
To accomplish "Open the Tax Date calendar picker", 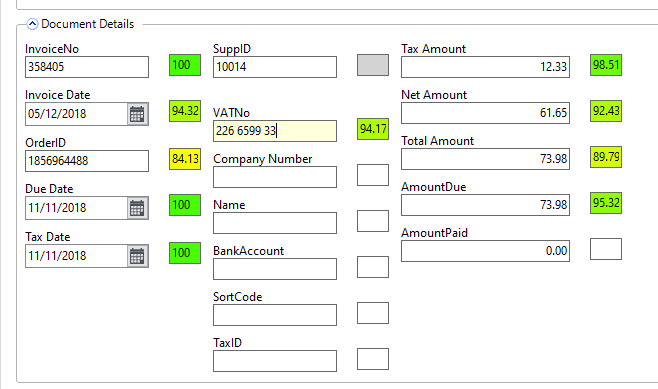I will click(x=137, y=256).
